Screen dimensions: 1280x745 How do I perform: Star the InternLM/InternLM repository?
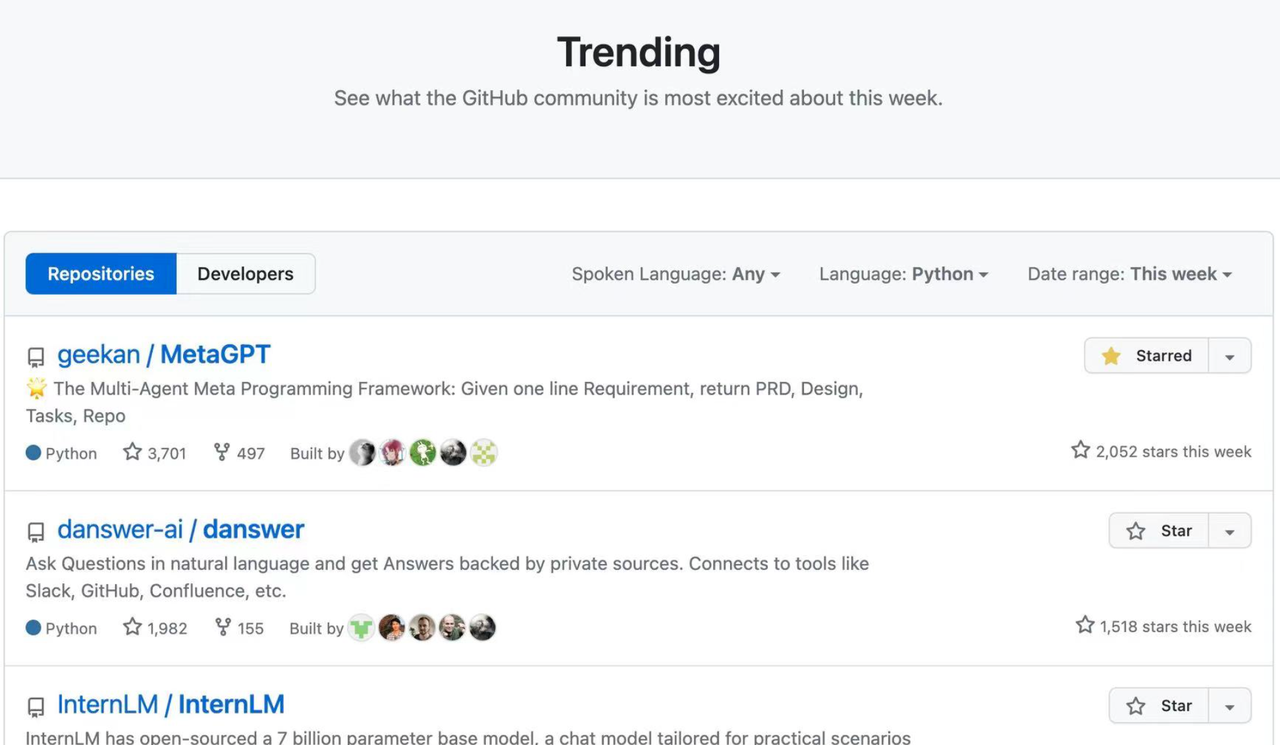(1159, 706)
